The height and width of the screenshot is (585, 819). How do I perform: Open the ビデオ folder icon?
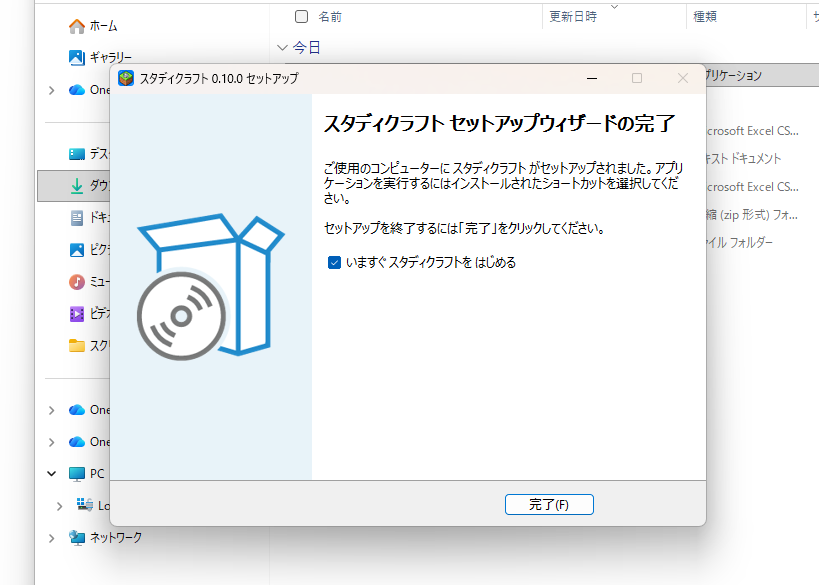point(77,314)
